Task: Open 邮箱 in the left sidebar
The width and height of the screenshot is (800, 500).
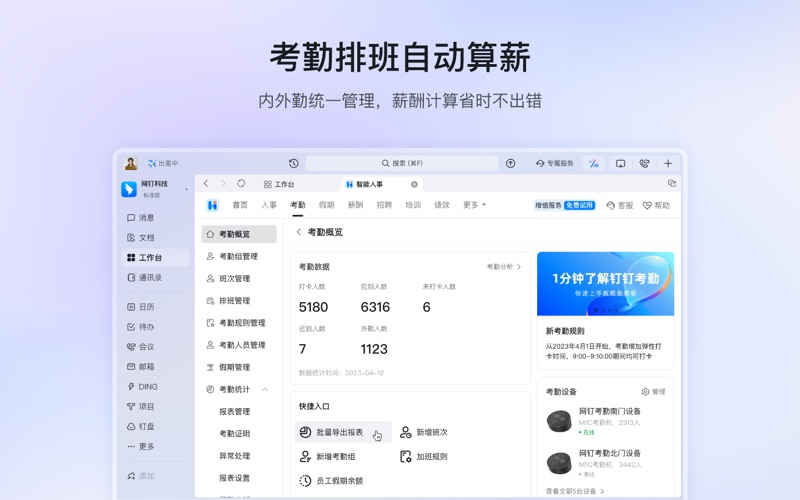Action: [155, 366]
